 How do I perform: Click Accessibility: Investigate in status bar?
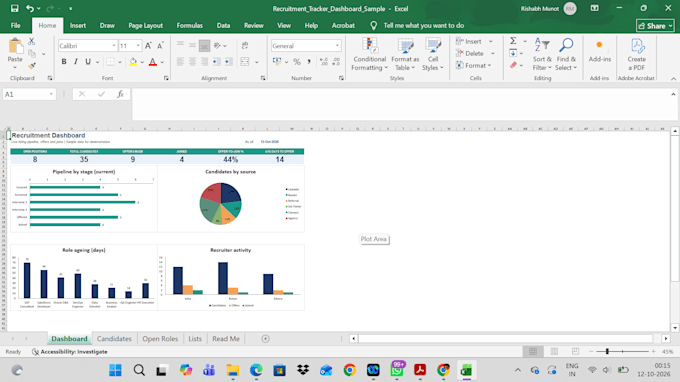pos(69,352)
